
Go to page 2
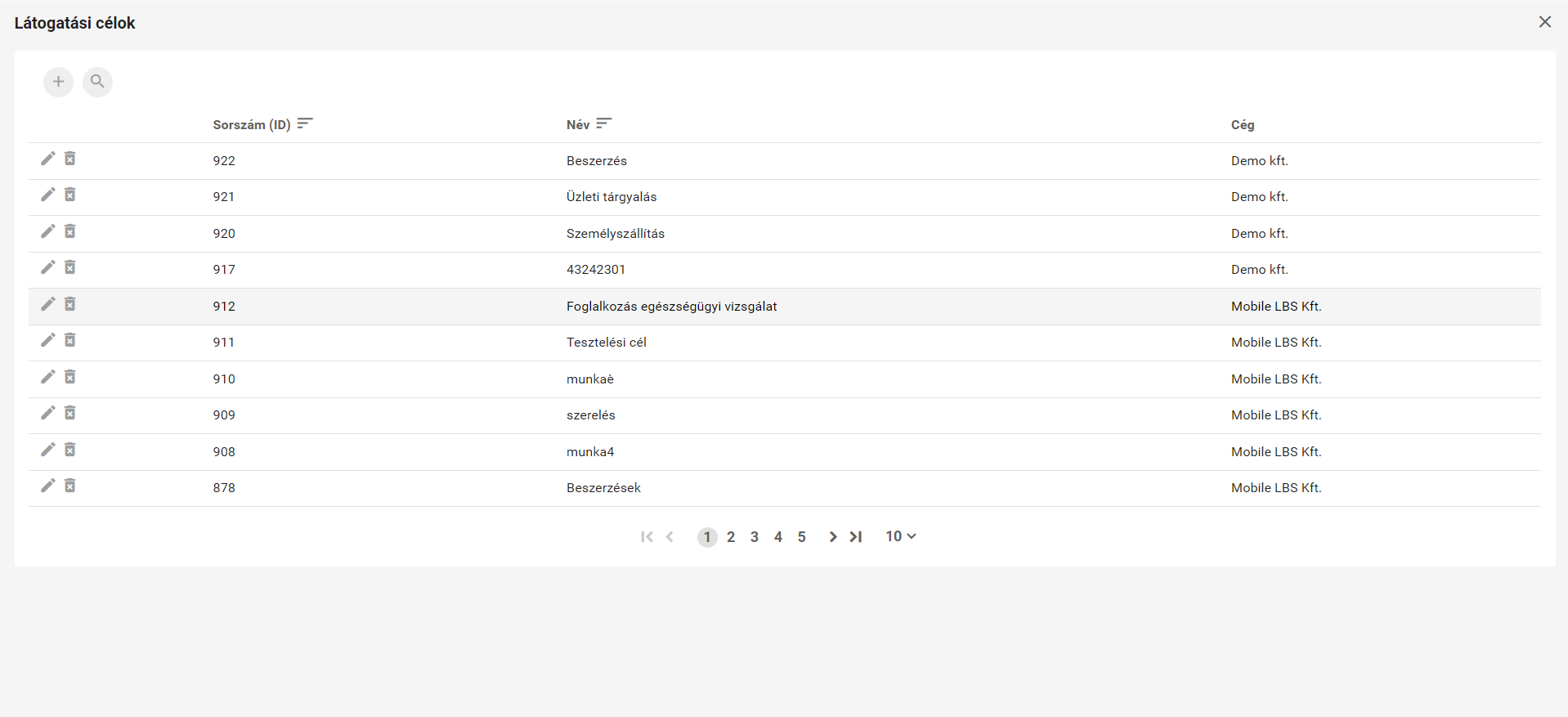tap(731, 537)
